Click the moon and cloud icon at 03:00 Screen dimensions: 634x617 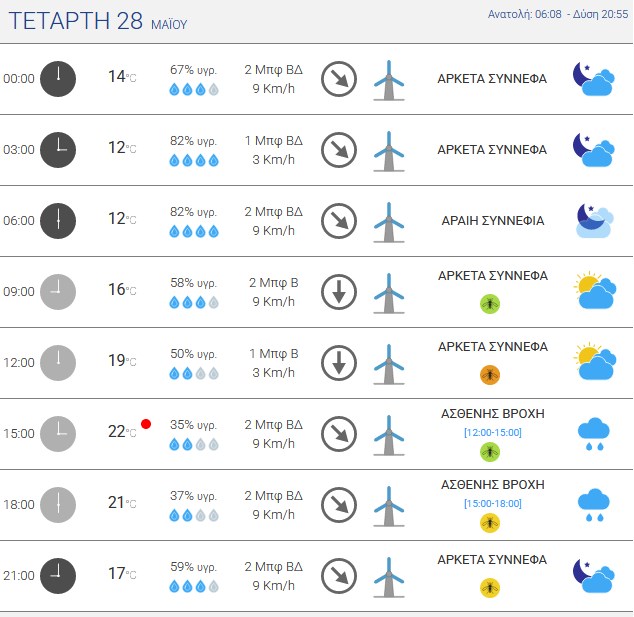point(594,150)
